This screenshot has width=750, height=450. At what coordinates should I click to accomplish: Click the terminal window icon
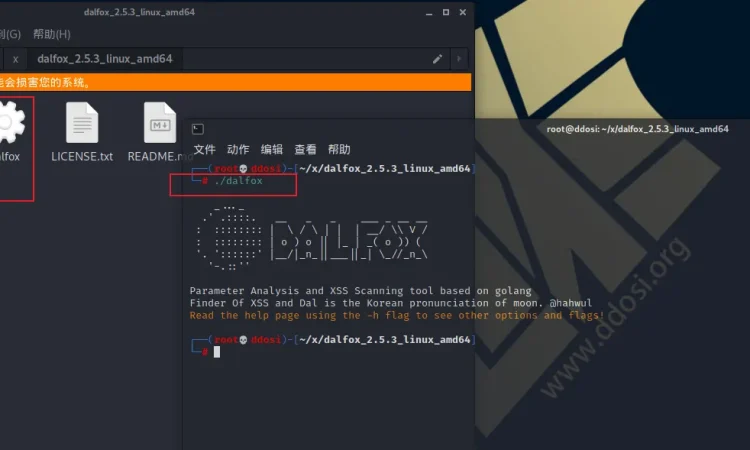pos(198,129)
